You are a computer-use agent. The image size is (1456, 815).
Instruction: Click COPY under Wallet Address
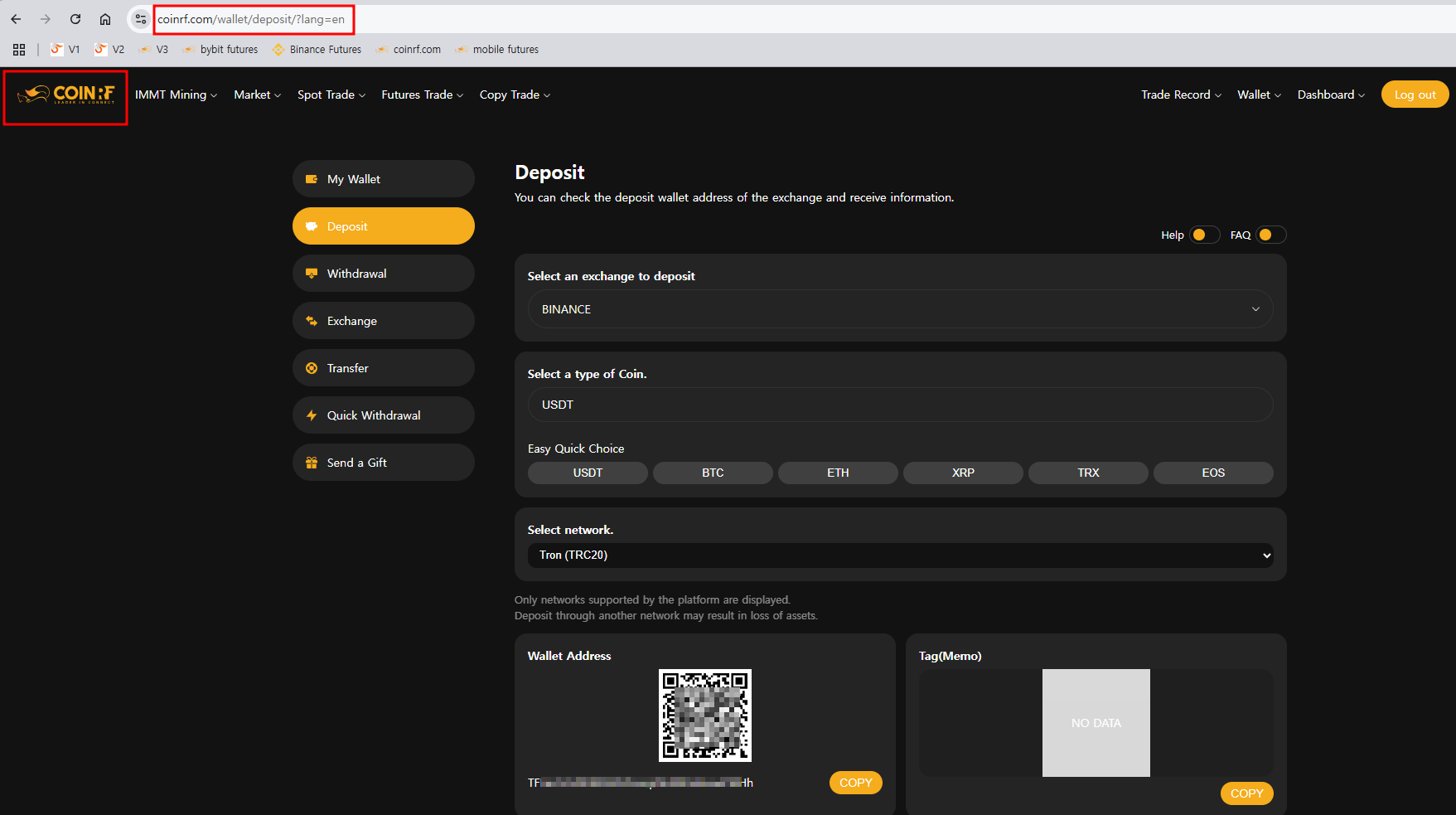click(855, 782)
